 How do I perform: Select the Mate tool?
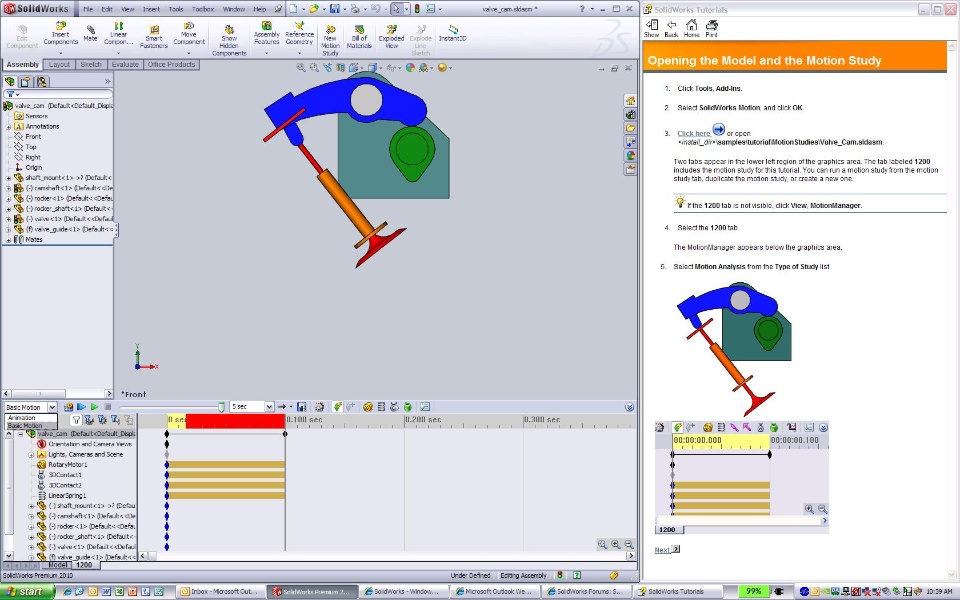pyautogui.click(x=91, y=34)
